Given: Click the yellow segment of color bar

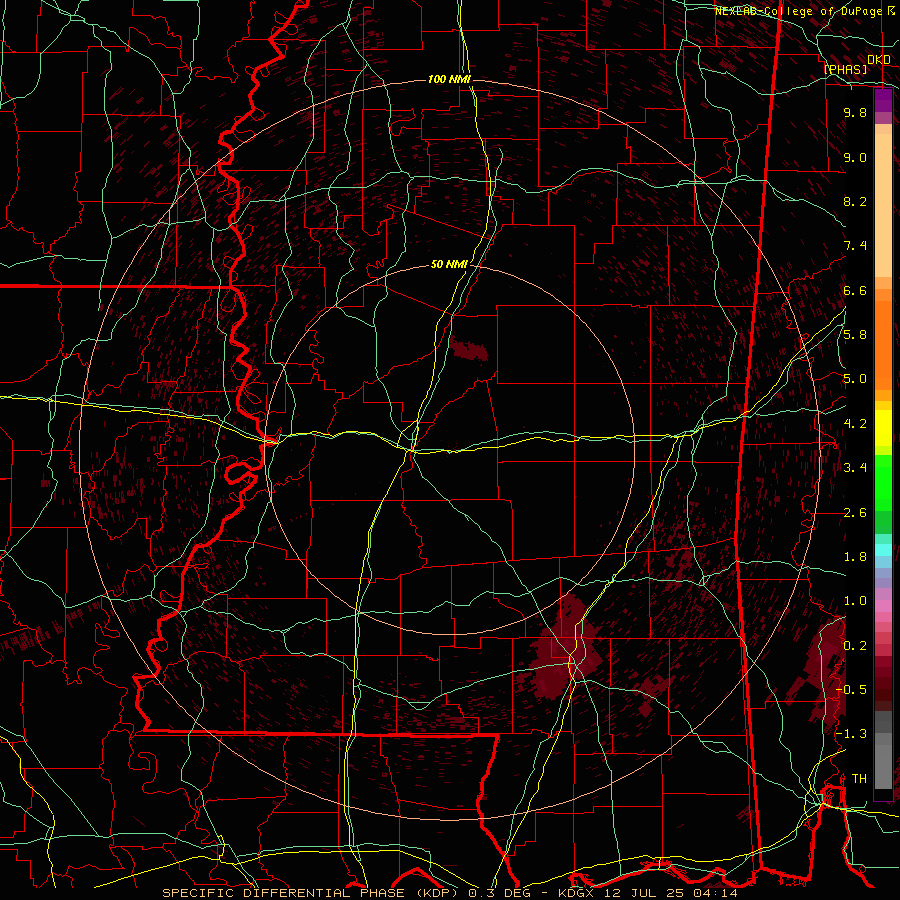Looking at the screenshot, I should 883,428.
